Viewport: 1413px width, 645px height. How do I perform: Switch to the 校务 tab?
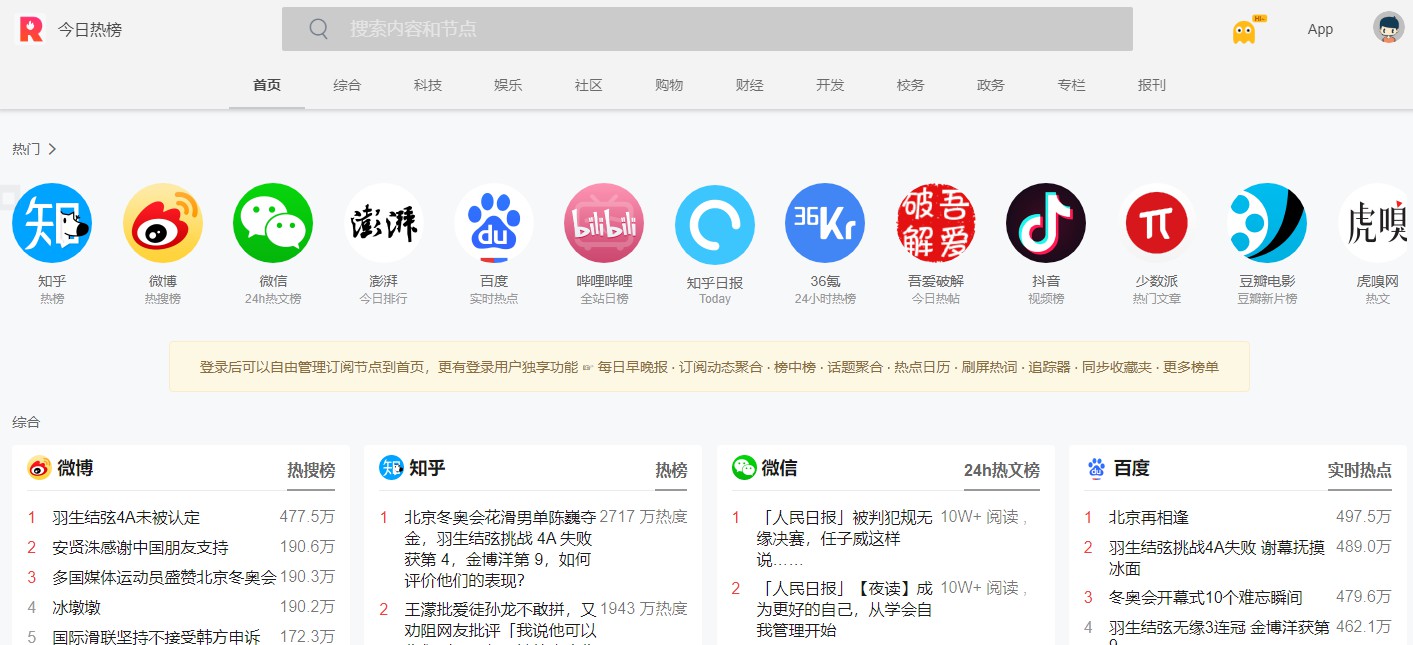pyautogui.click(x=911, y=85)
